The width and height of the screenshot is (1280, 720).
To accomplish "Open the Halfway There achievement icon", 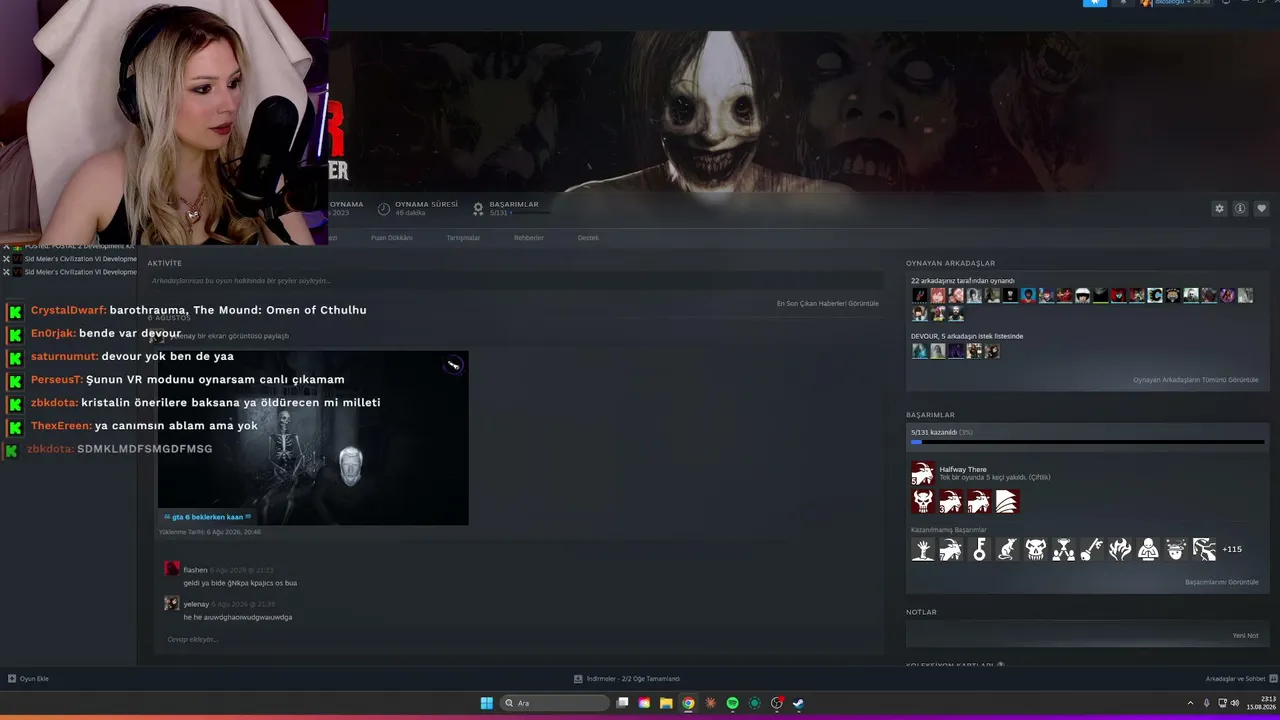I will click(x=922, y=472).
